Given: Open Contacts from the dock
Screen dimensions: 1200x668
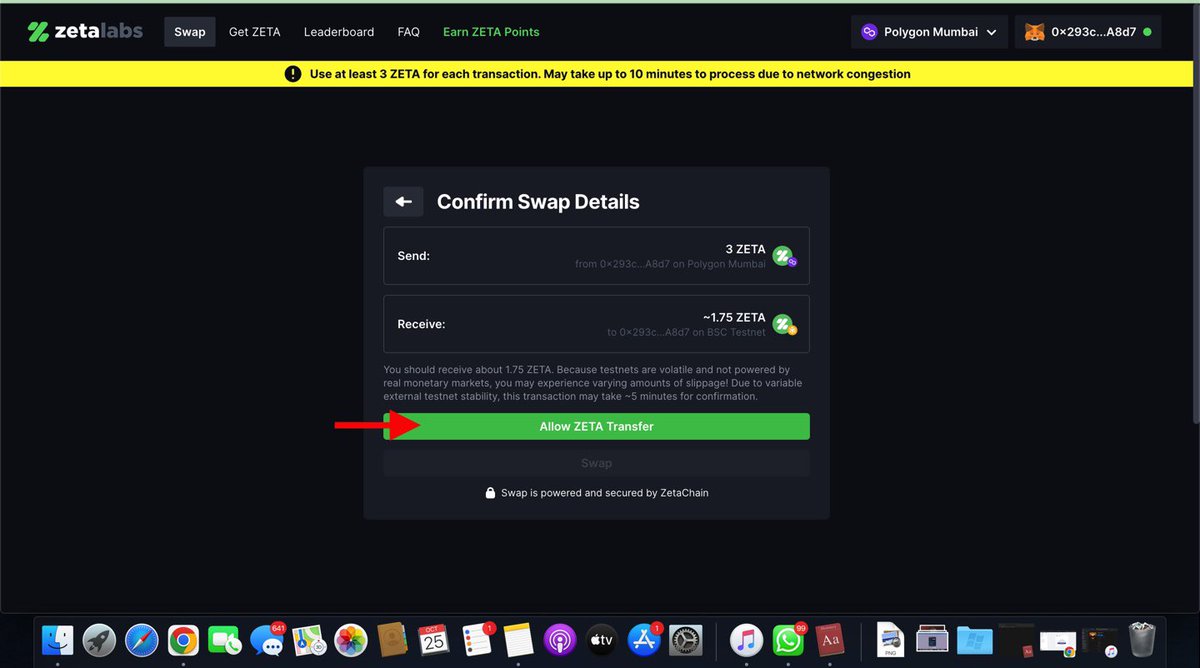Looking at the screenshot, I should (392, 639).
